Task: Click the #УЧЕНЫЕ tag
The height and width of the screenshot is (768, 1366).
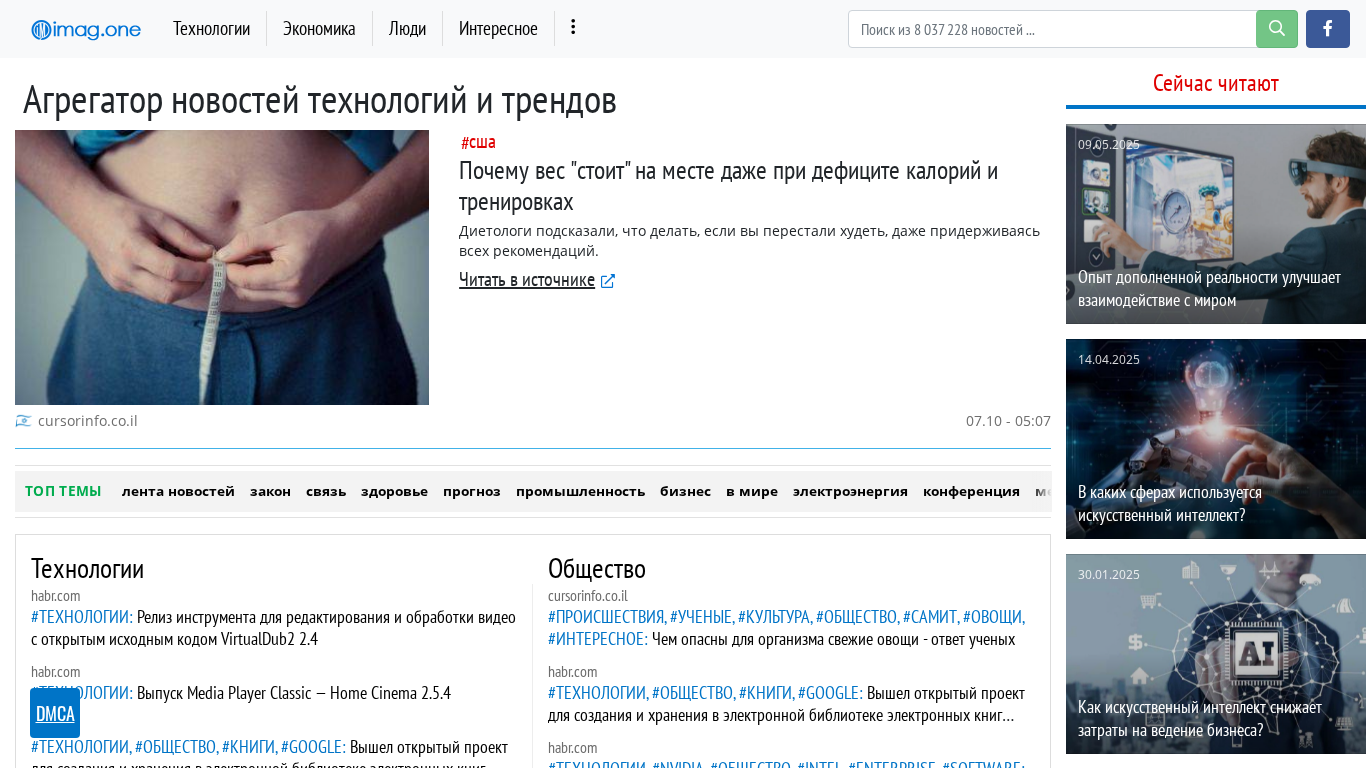Action: (702, 617)
